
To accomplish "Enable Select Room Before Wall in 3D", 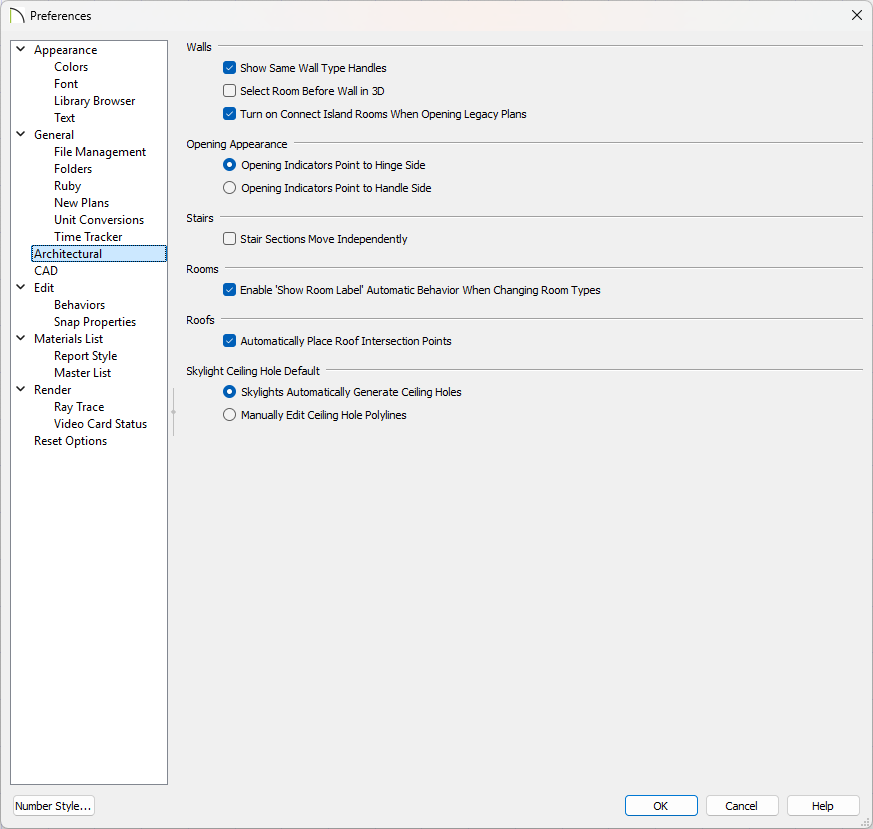I will coord(230,91).
